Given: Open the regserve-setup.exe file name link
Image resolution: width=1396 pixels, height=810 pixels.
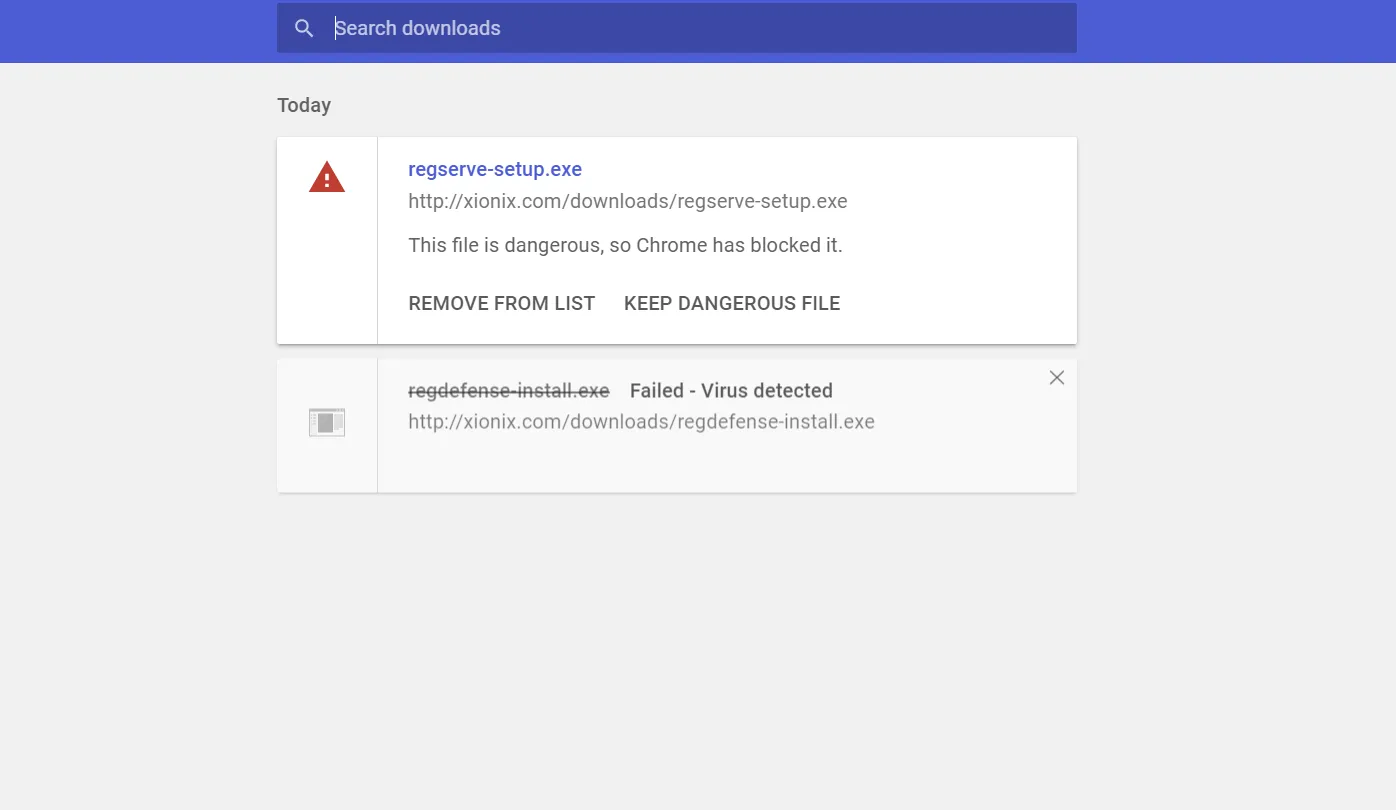Looking at the screenshot, I should [x=495, y=169].
